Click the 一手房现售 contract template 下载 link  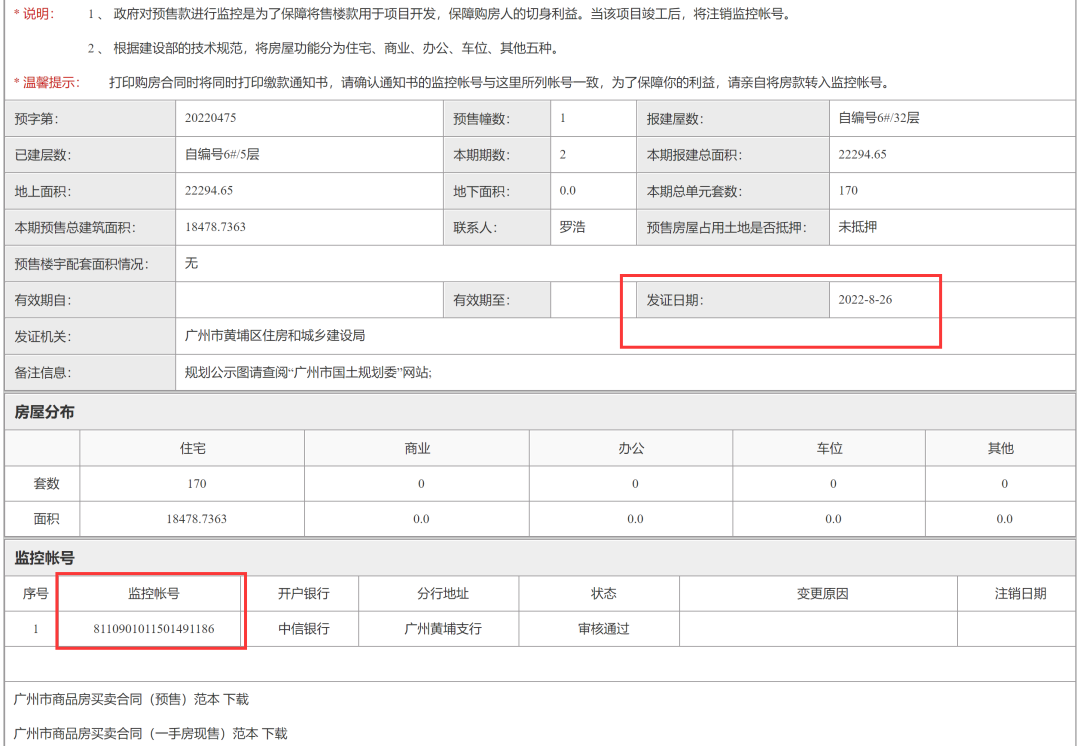tap(274, 734)
